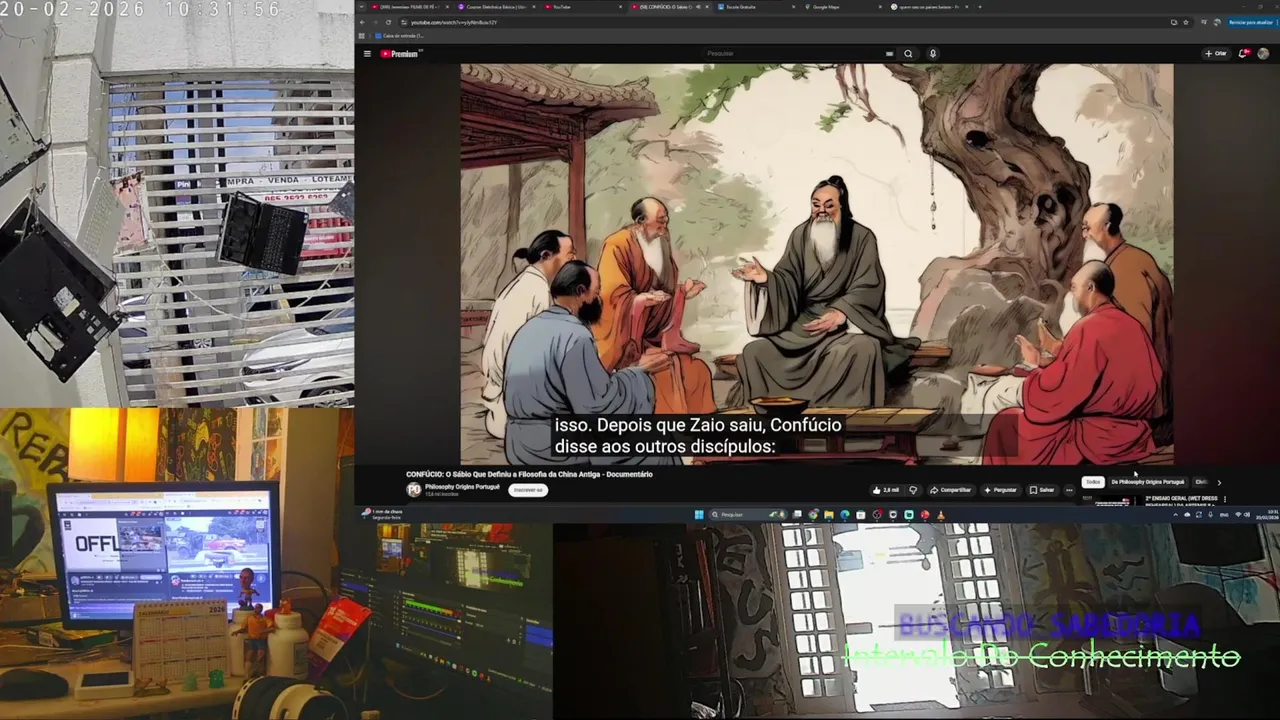1280x720 pixels.
Task: Click the YouTube Premium logo
Action: (x=399, y=54)
